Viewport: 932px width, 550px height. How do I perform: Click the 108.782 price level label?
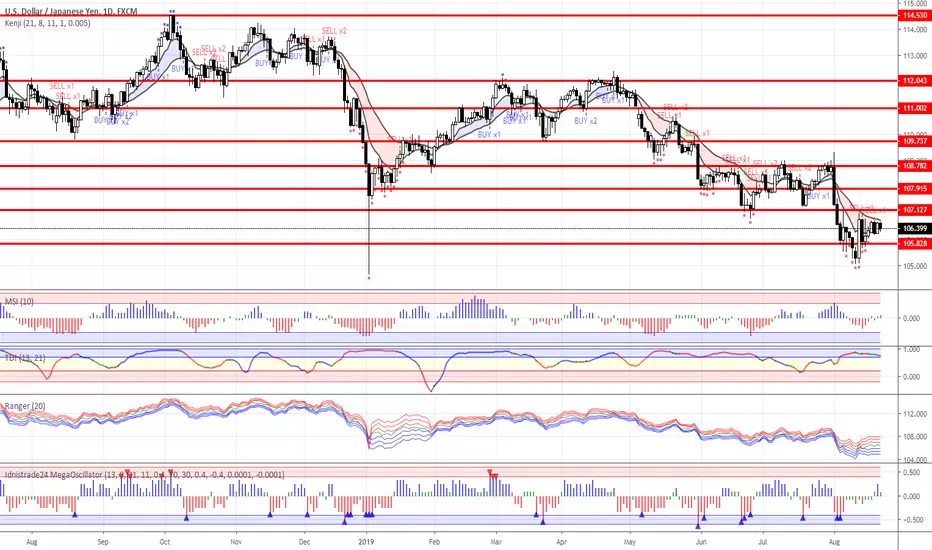915,166
